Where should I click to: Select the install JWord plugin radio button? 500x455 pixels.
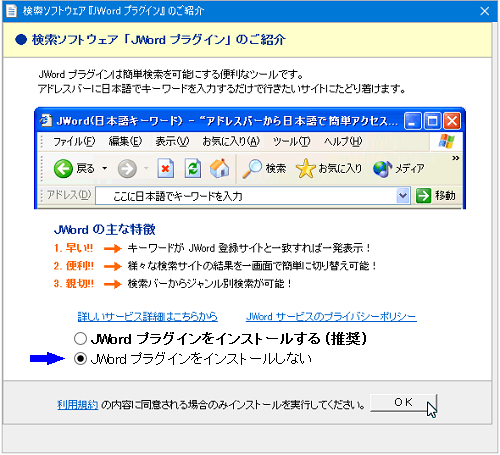coord(80,339)
